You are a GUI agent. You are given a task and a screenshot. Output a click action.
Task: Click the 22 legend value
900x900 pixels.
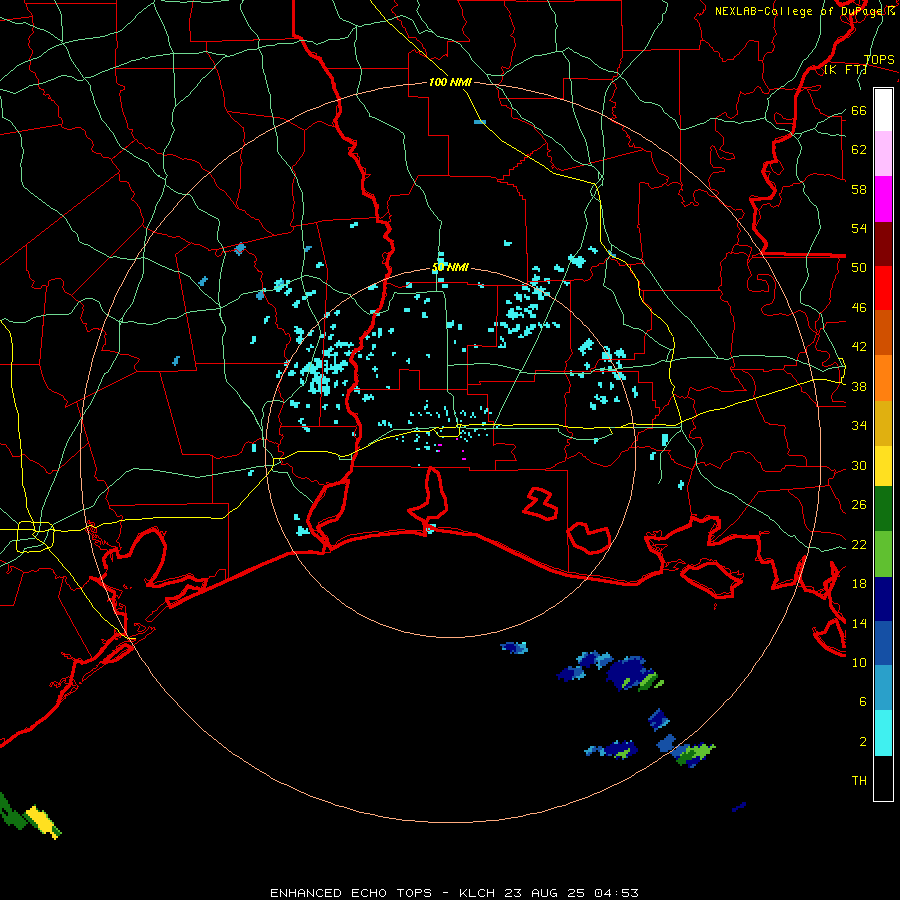(859, 544)
